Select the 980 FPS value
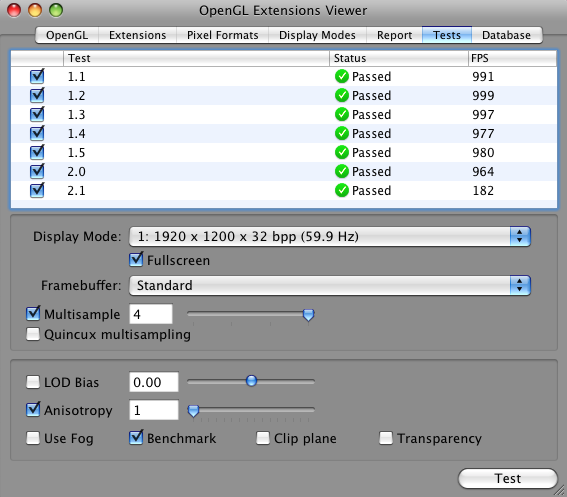The image size is (567, 497). [483, 153]
